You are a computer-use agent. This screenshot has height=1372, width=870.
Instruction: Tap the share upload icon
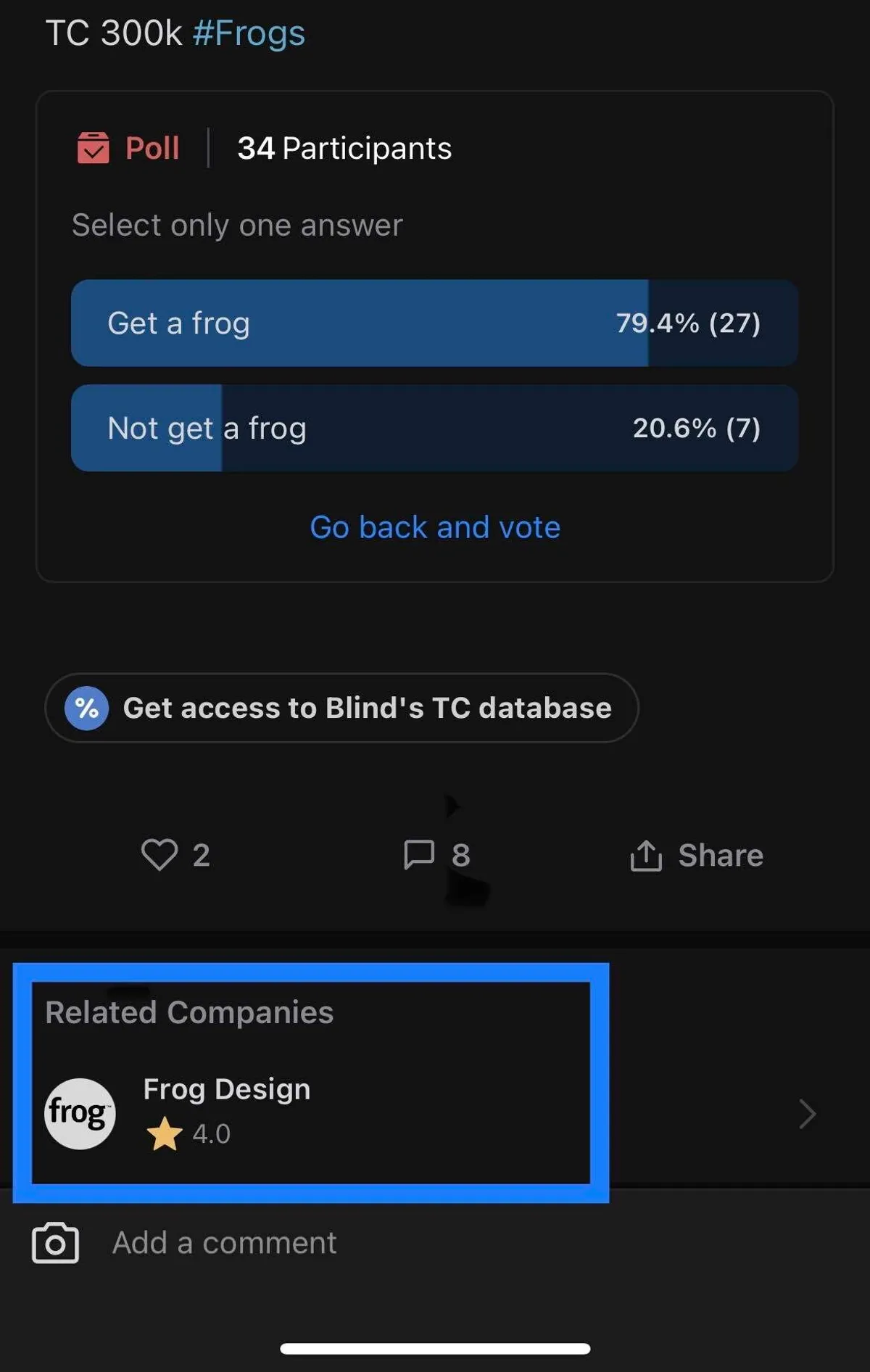pyautogui.click(x=645, y=855)
